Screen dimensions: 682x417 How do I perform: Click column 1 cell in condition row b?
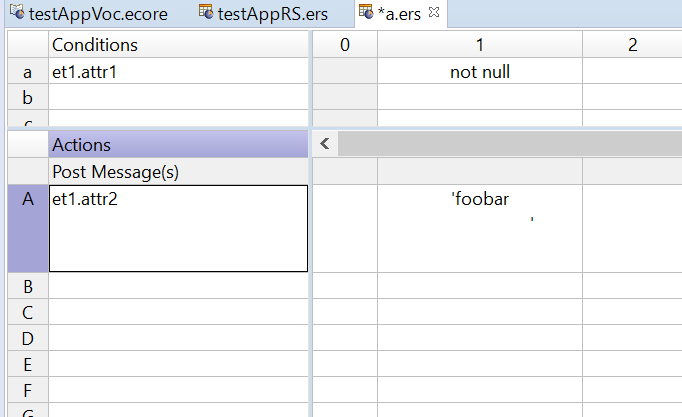(x=480, y=97)
